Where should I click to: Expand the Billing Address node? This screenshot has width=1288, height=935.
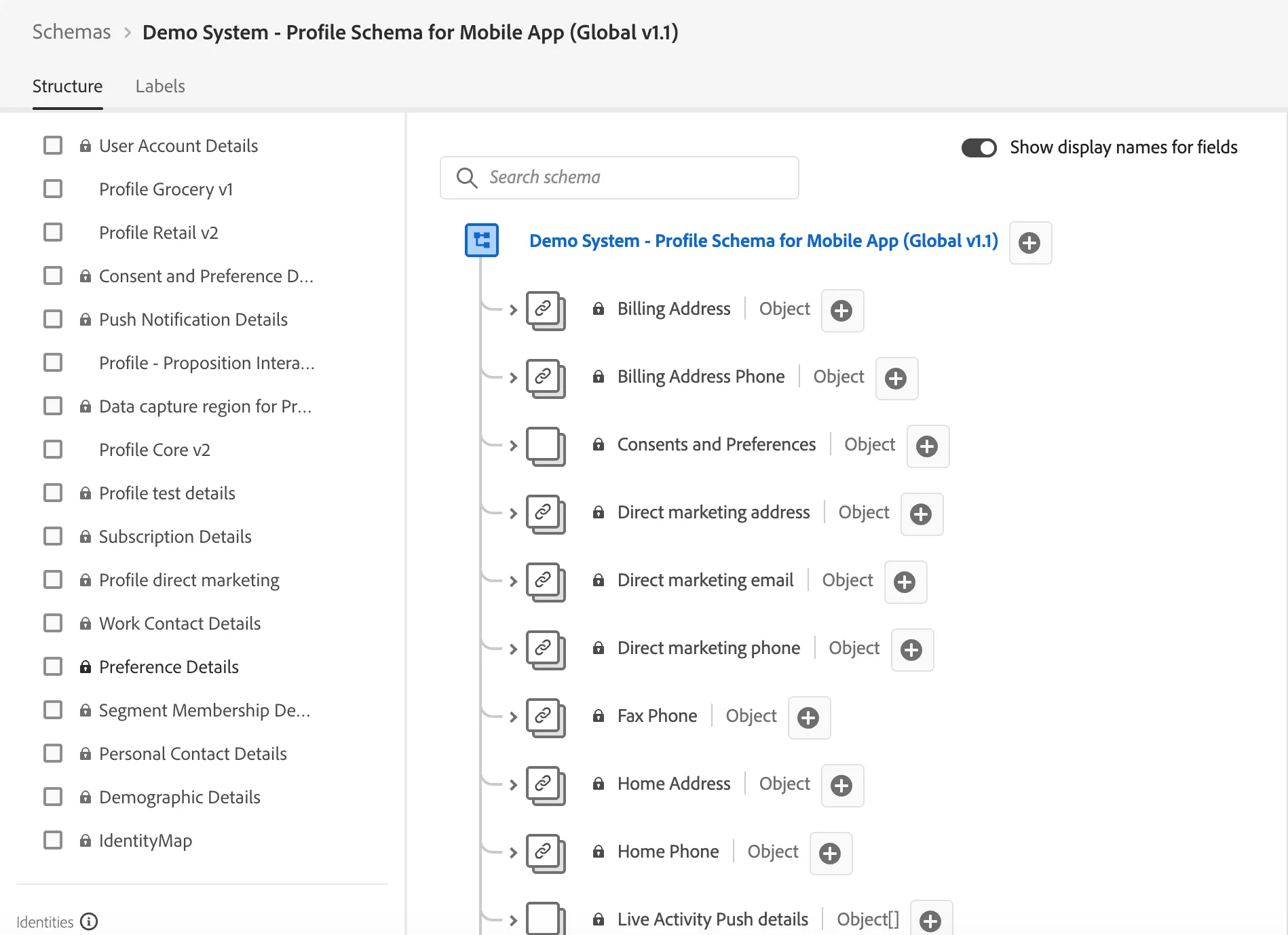click(513, 310)
